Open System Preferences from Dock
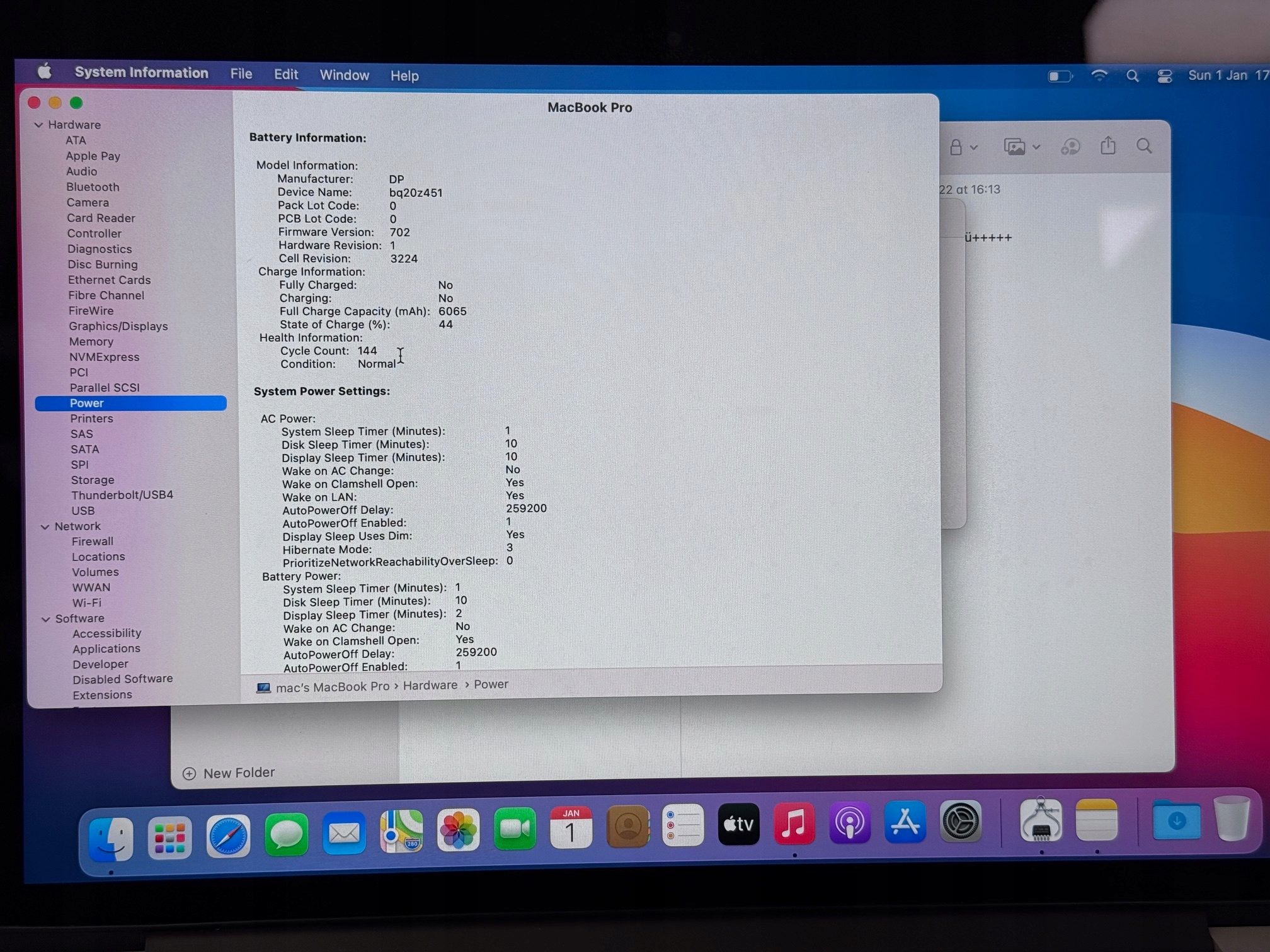1270x952 pixels. pos(960,821)
